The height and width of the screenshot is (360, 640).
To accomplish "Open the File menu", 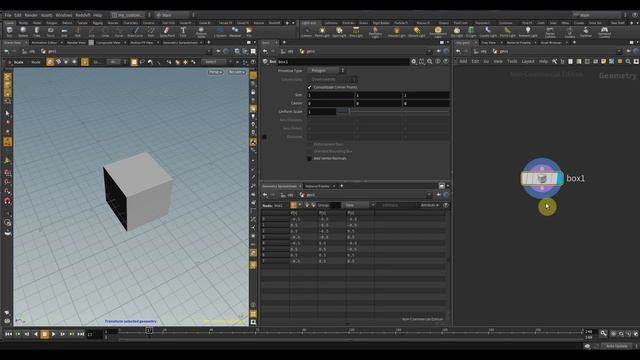I will [x=8, y=15].
